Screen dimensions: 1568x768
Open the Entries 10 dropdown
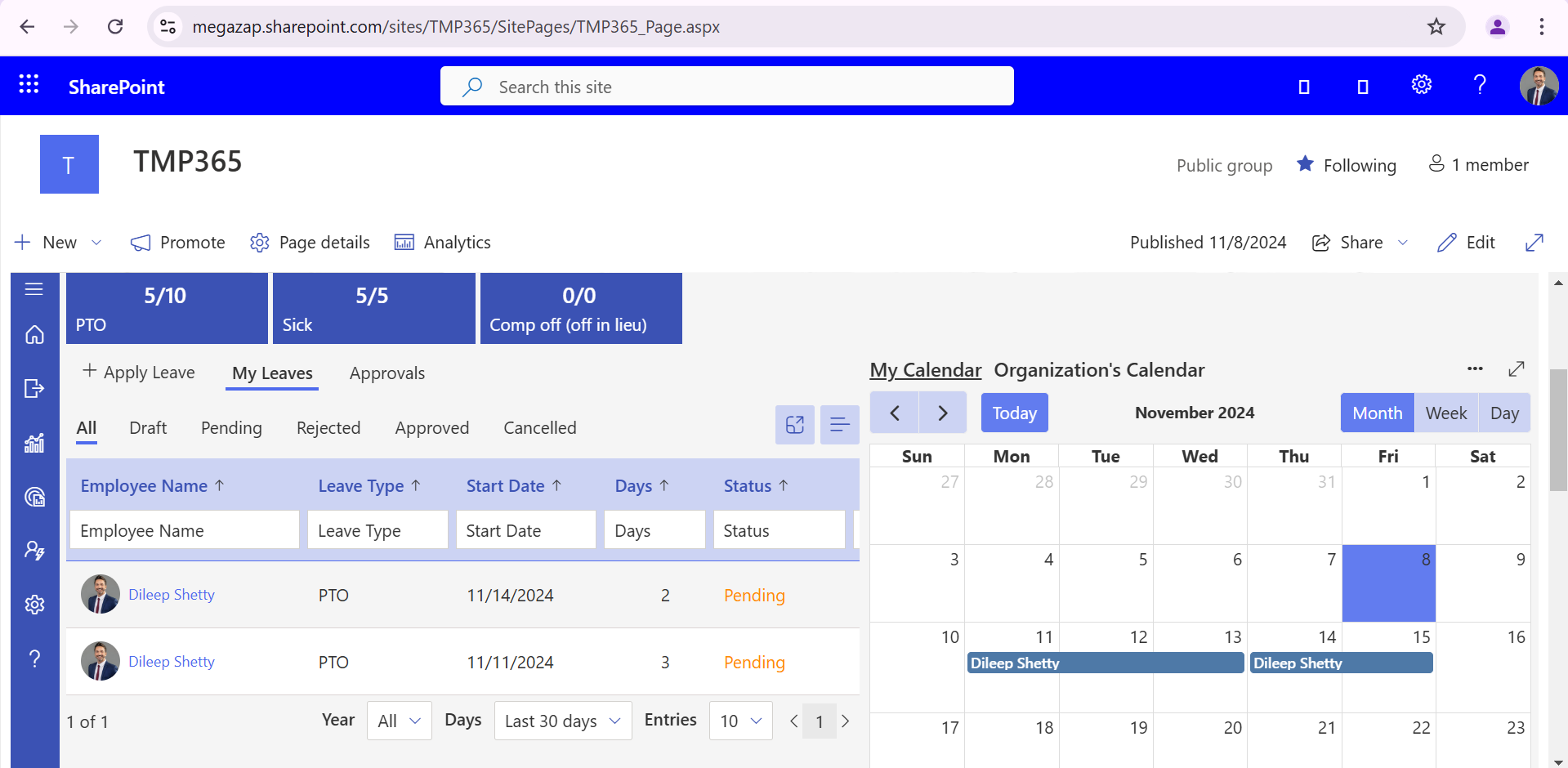coord(741,721)
